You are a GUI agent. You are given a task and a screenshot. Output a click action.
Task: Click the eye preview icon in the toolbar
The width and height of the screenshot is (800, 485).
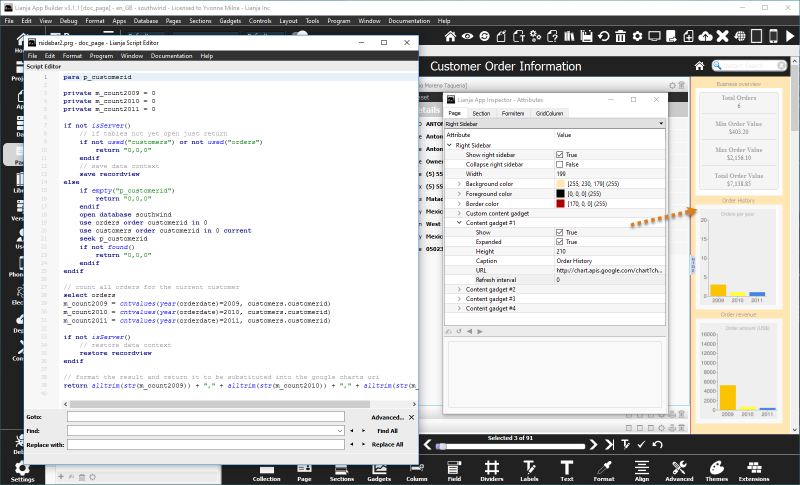pos(468,37)
